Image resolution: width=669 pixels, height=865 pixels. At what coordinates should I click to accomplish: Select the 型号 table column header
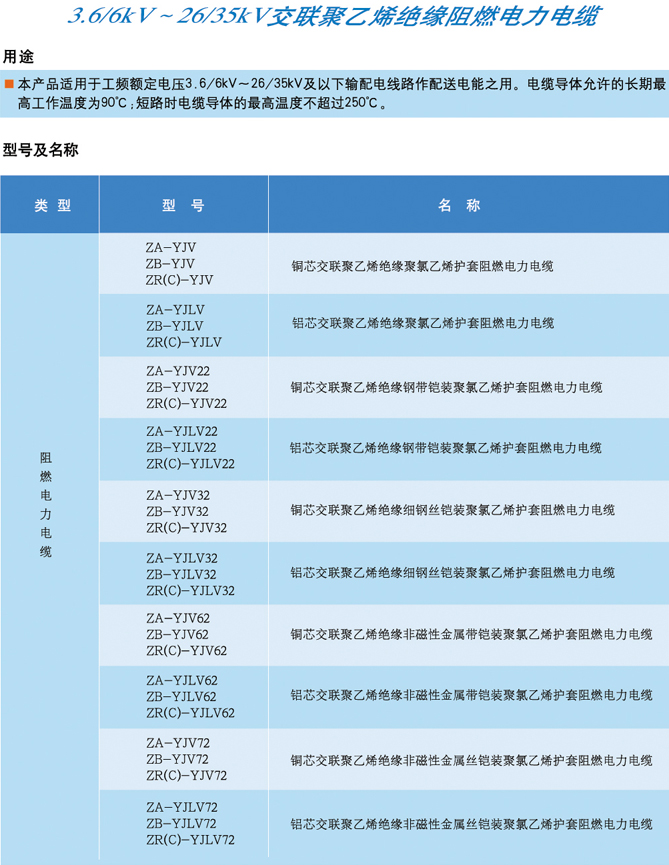coord(183,205)
